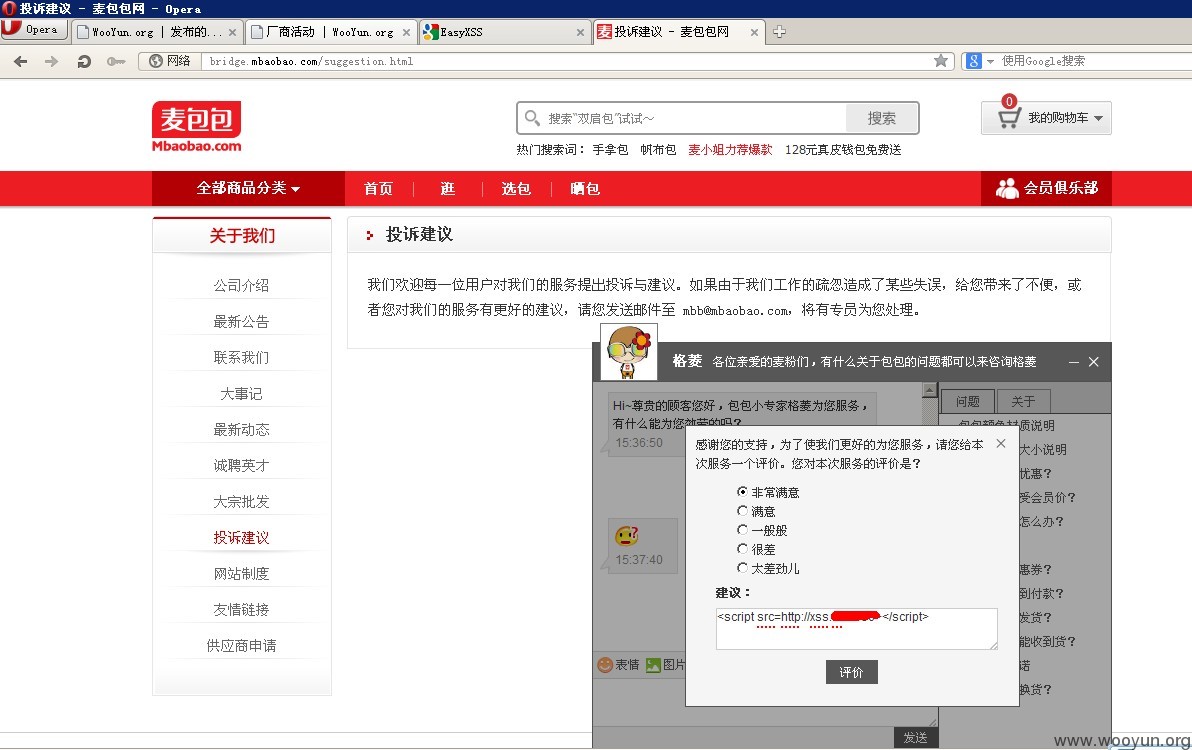Screen dimensions: 1192x750
Task: Switch to the 问题 tab in chat
Action: (968, 401)
